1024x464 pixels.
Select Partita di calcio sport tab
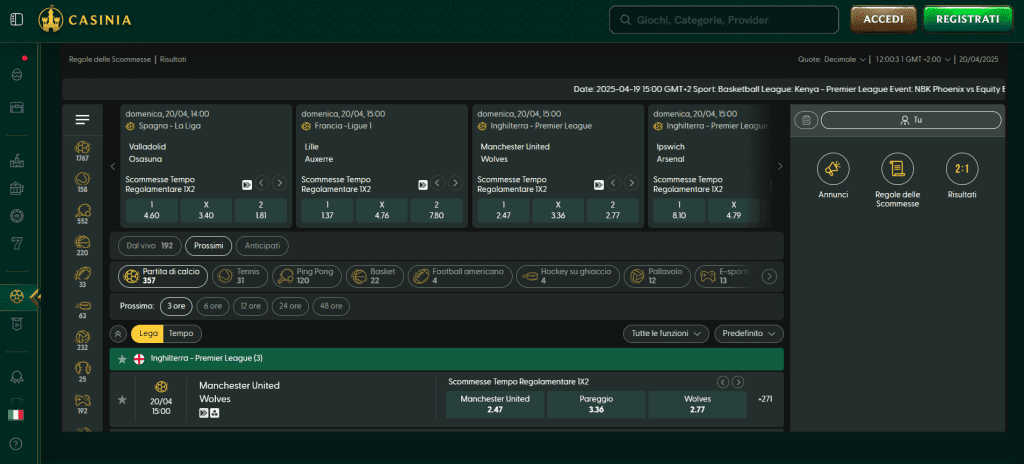click(x=163, y=276)
